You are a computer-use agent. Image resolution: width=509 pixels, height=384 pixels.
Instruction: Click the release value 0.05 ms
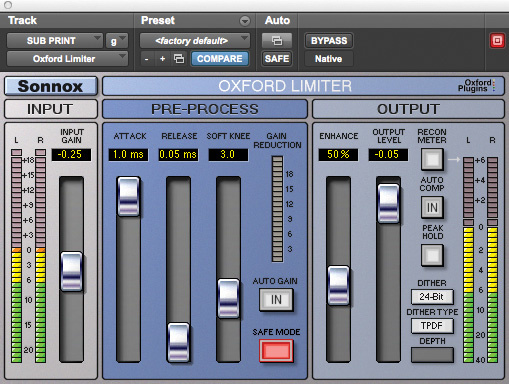tap(178, 155)
